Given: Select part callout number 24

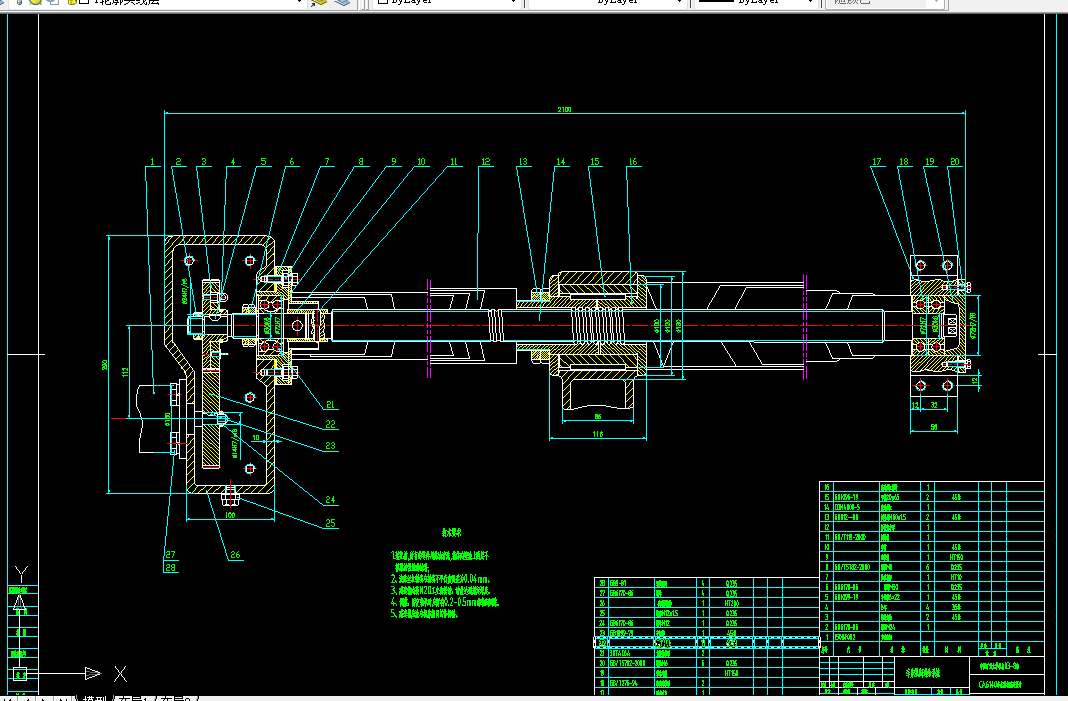Looking at the screenshot, I should tap(330, 500).
